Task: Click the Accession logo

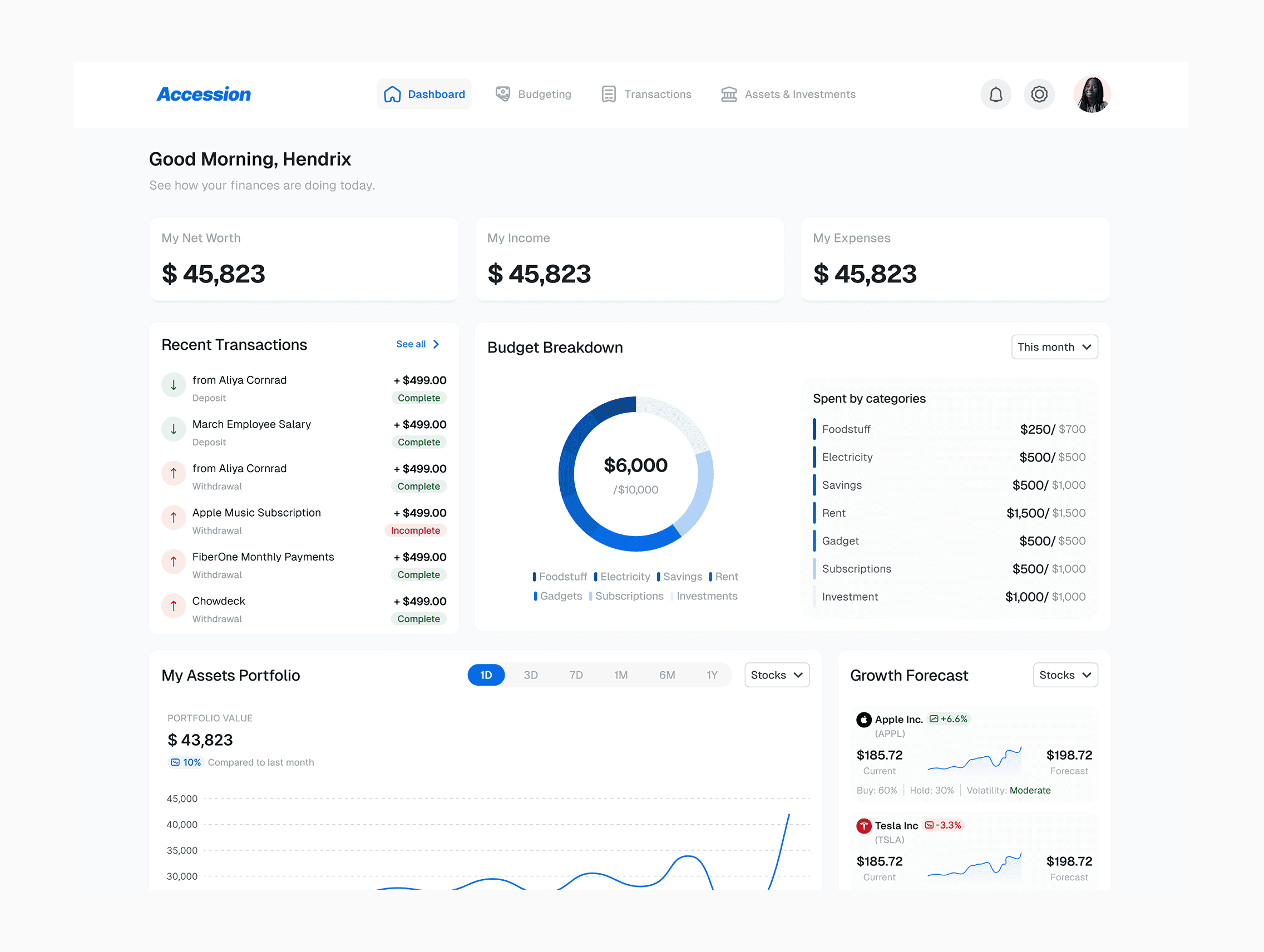Action: [x=204, y=94]
